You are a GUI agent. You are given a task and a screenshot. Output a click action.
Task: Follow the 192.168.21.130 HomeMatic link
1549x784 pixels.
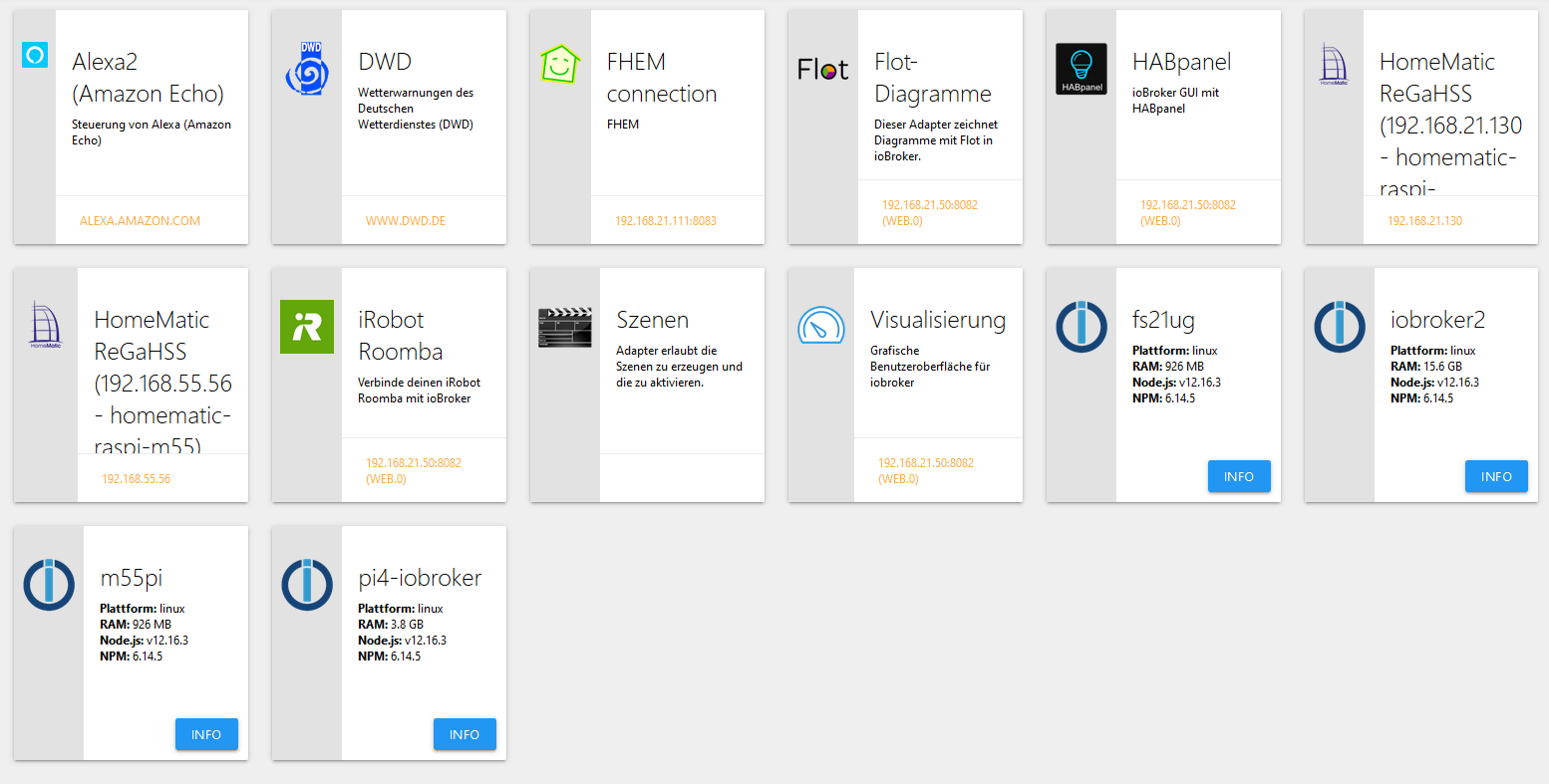click(1425, 221)
